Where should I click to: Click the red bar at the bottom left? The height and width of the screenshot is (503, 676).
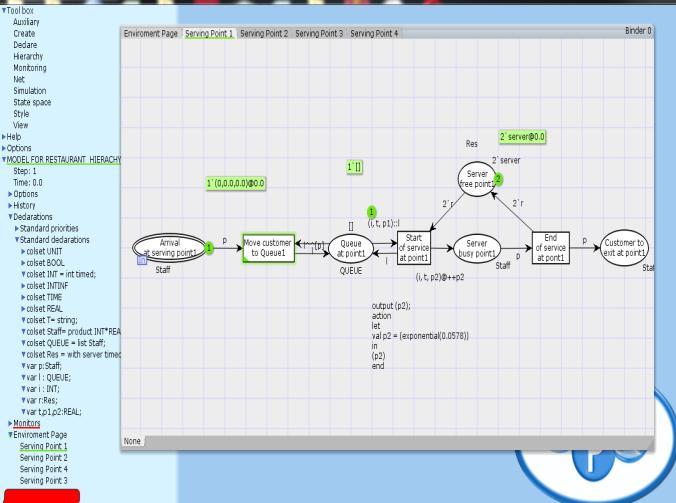tap(41, 496)
